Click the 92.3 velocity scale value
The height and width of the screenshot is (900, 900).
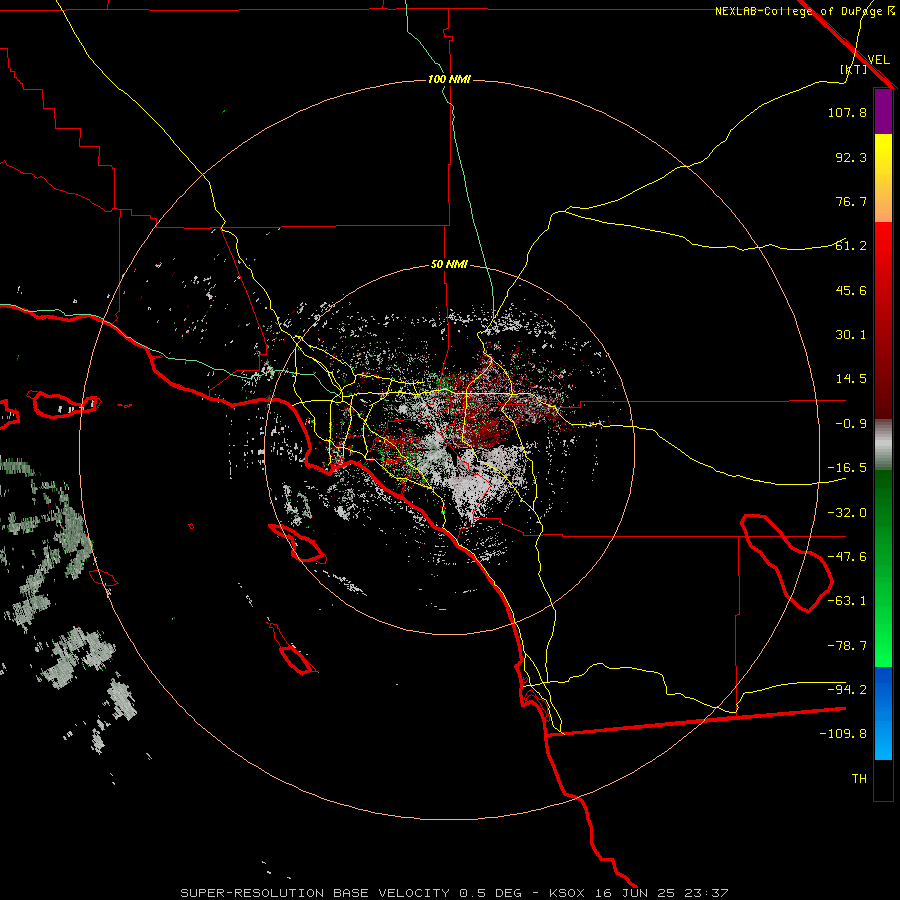point(851,157)
